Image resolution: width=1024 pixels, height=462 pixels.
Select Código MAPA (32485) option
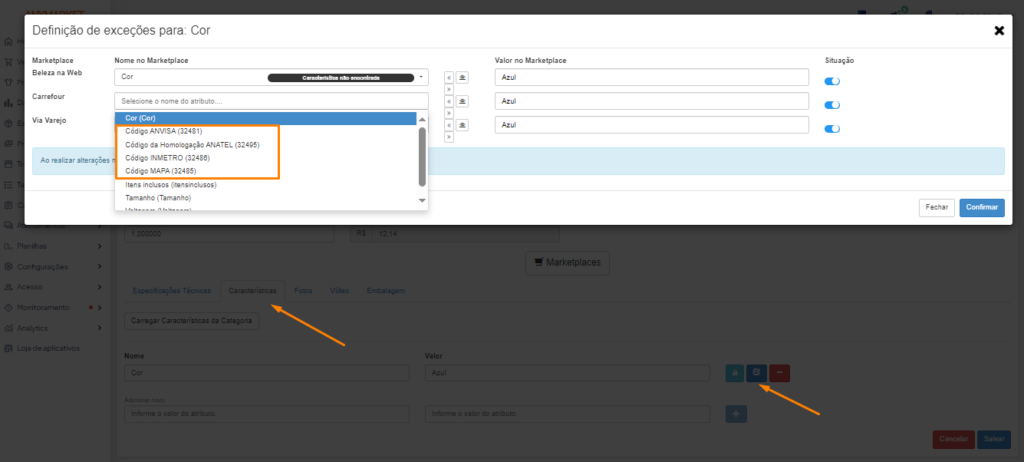[x=266, y=171]
